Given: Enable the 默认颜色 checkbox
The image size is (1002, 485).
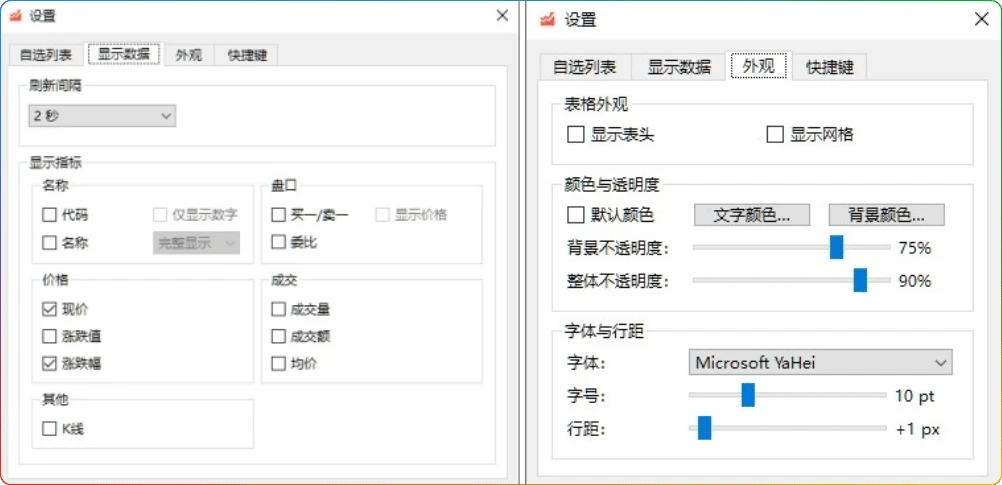Looking at the screenshot, I should point(576,215).
